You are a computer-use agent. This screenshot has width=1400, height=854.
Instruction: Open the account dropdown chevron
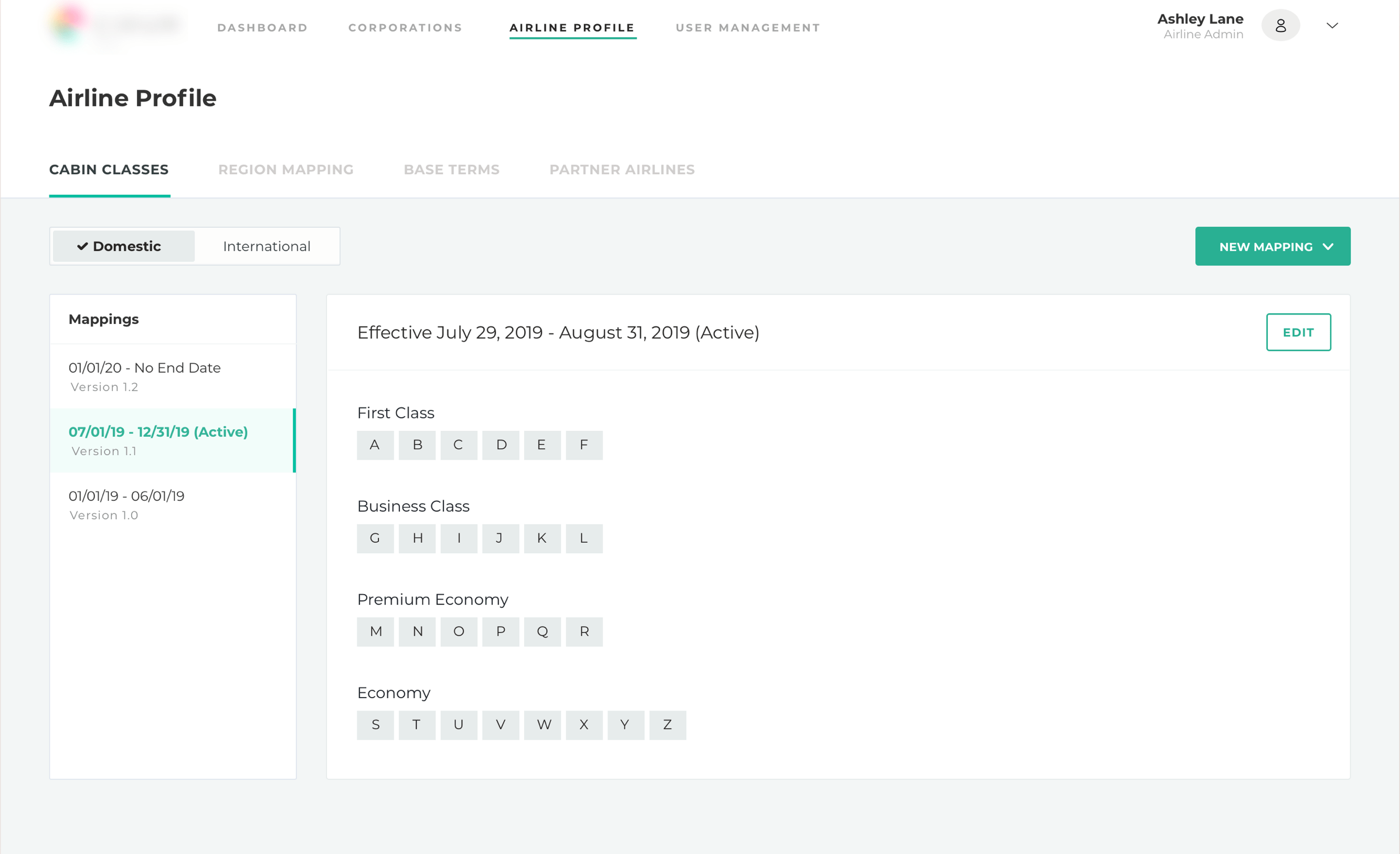[1332, 26]
